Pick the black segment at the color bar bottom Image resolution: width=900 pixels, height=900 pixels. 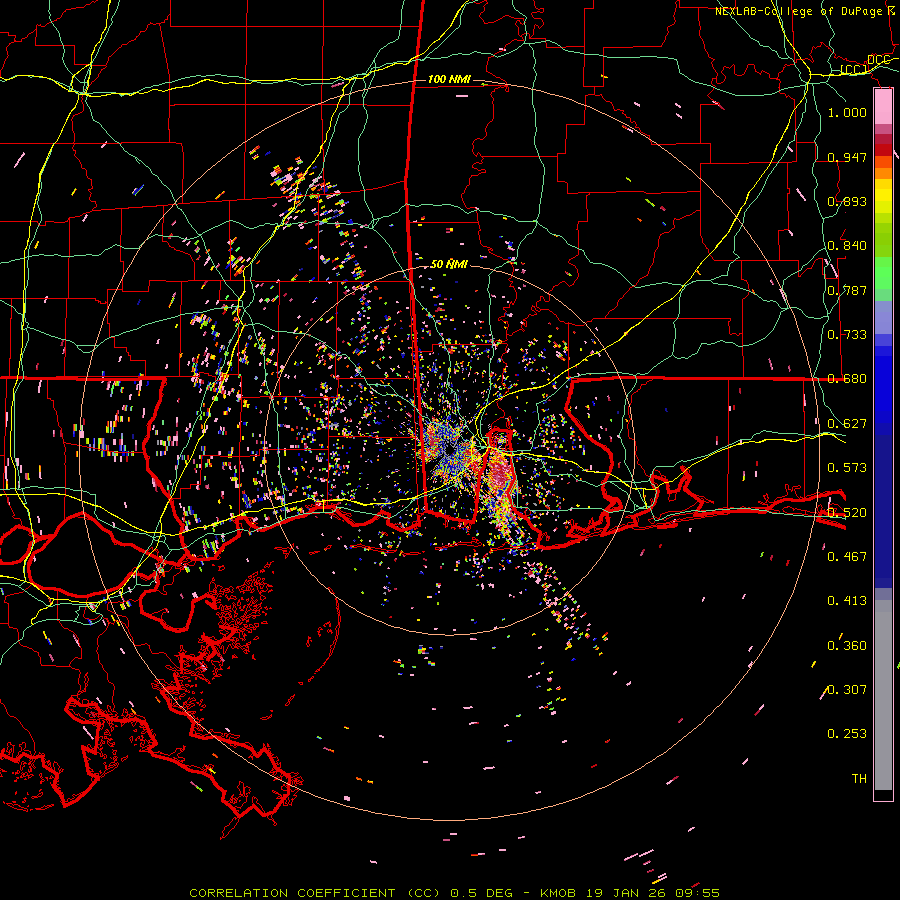883,795
